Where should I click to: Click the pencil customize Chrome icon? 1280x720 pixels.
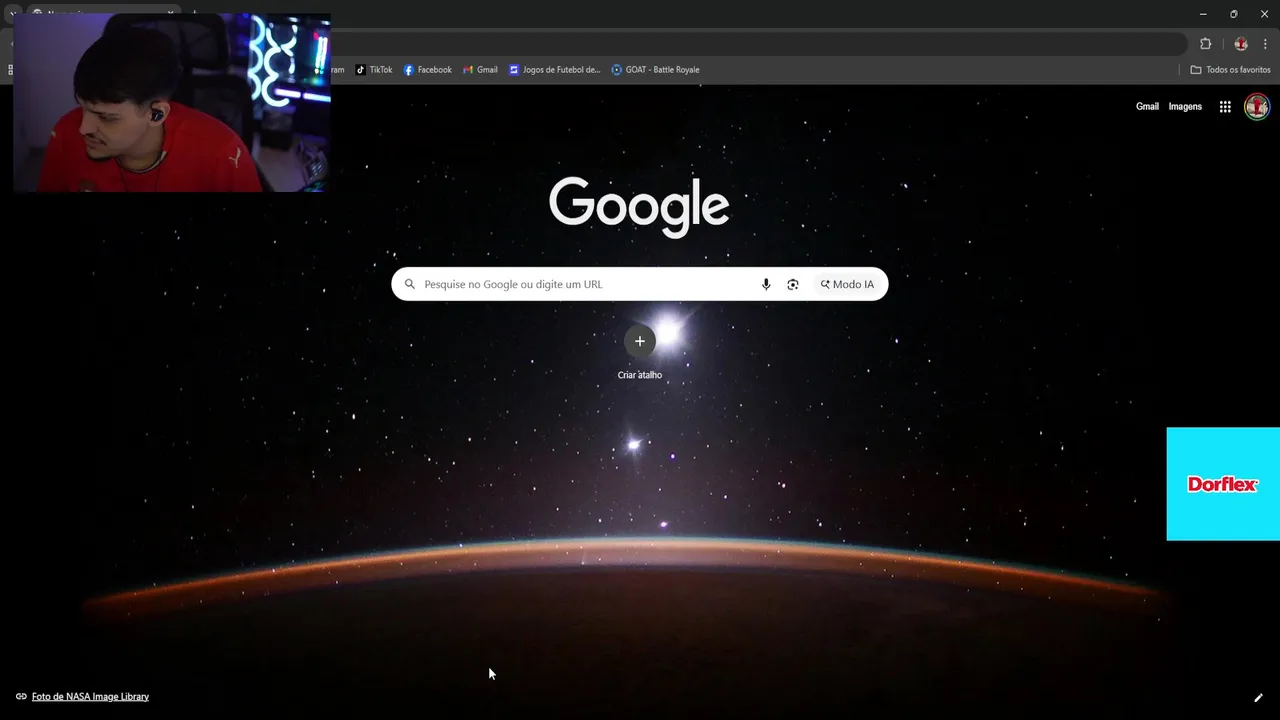tap(1258, 698)
